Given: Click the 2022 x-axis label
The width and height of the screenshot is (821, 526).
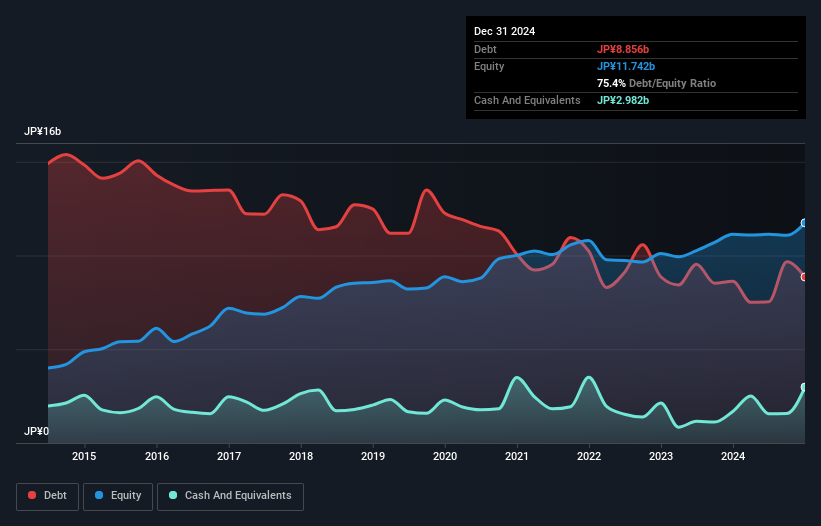Looking at the screenshot, I should click(x=589, y=456).
